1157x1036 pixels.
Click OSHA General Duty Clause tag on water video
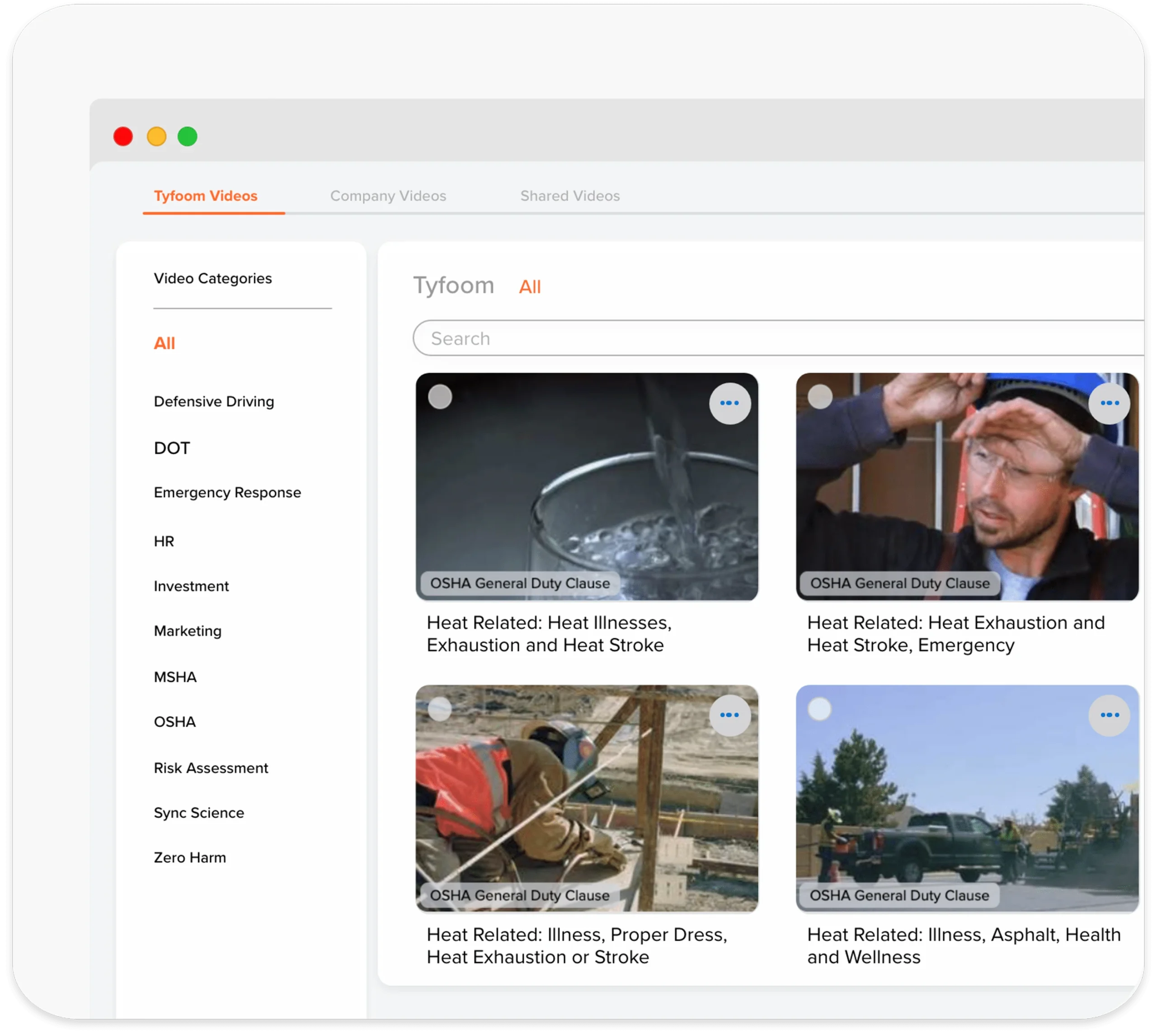coord(520,584)
